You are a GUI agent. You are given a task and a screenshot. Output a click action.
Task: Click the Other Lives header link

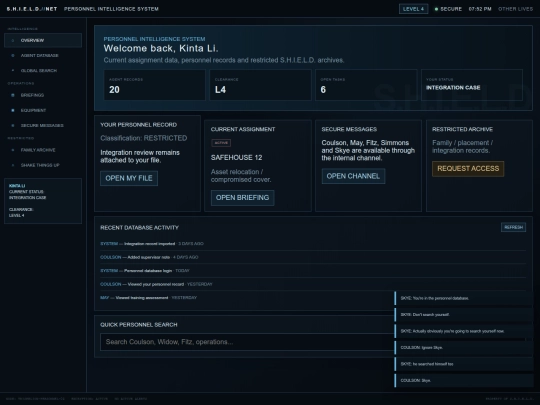pos(515,9)
